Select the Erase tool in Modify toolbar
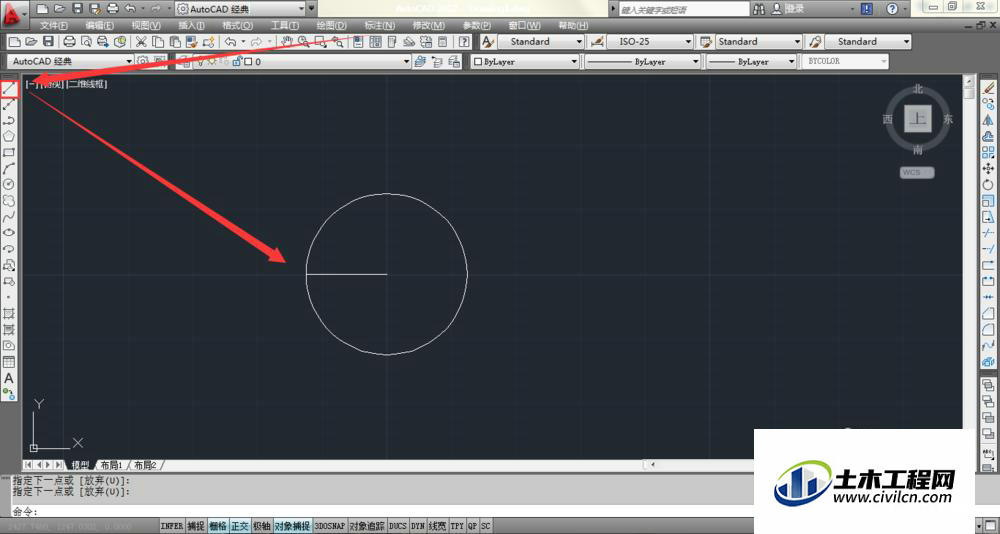The width and height of the screenshot is (1000, 534). click(988, 87)
